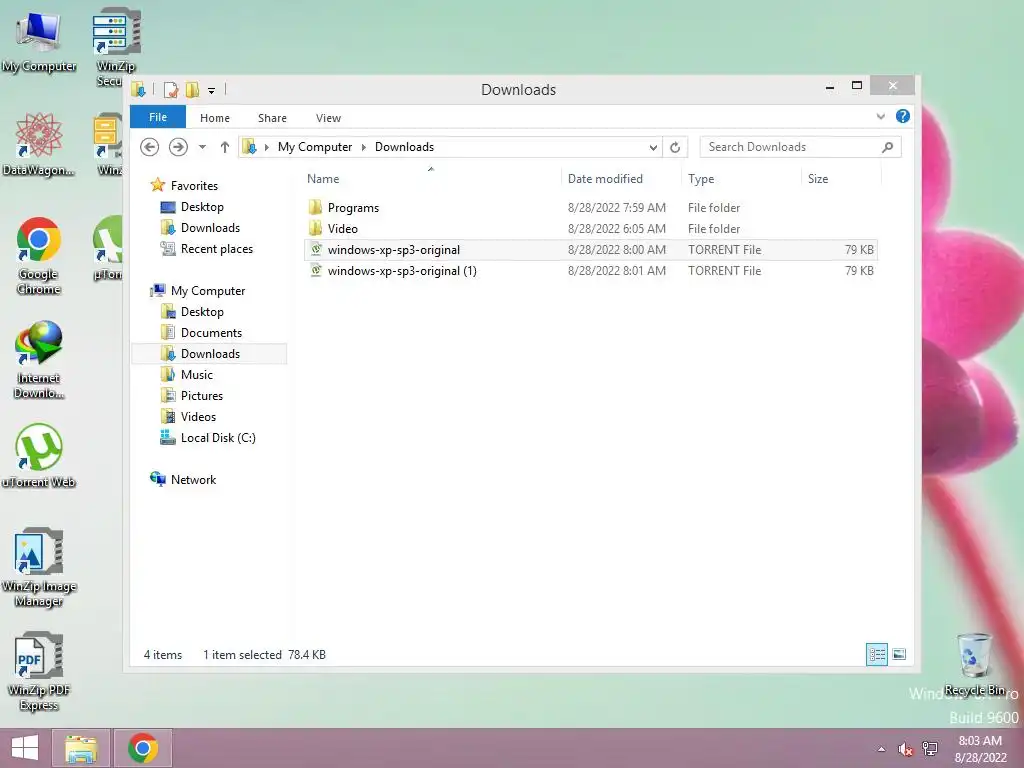
Task: Go forward with the Forward arrow button
Action: point(178,147)
